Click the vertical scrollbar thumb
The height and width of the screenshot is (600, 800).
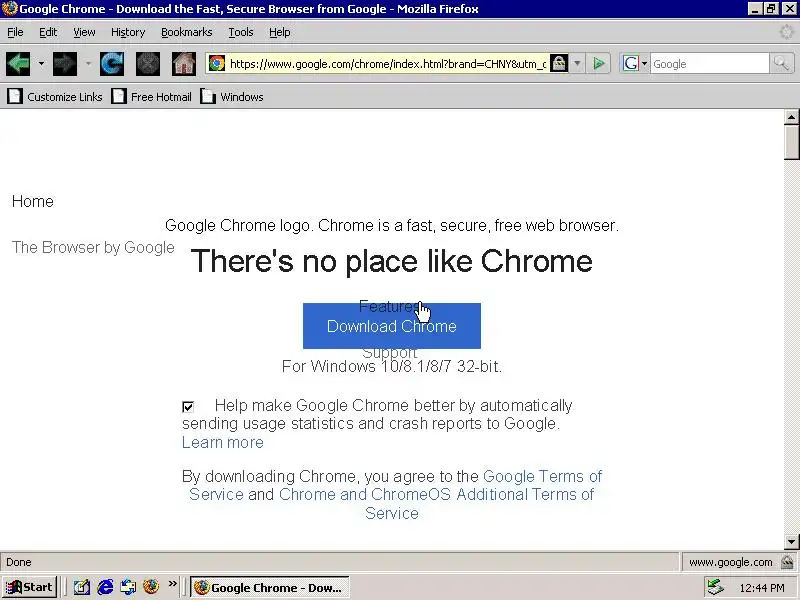pos(791,142)
